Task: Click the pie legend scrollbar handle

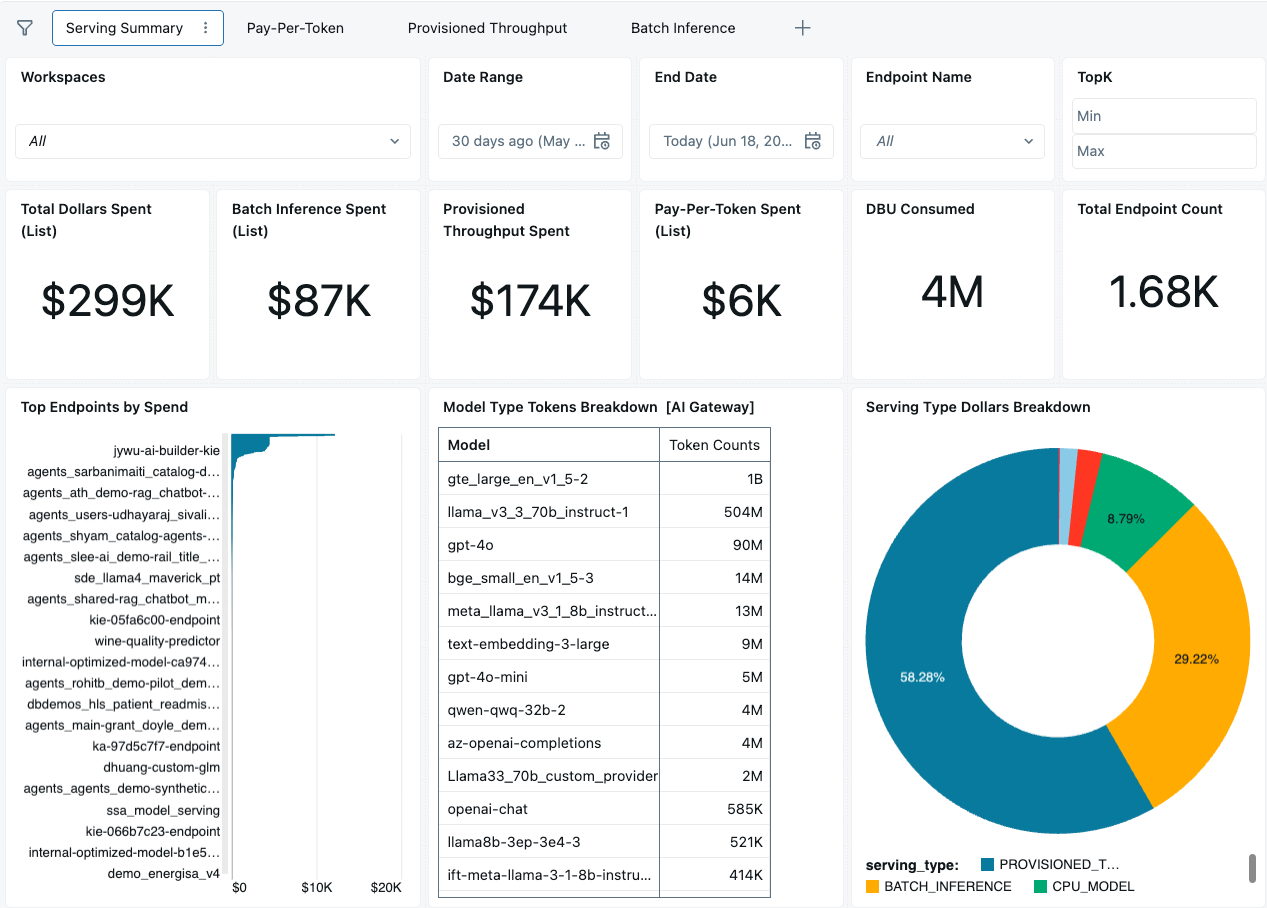Action: tap(1252, 868)
